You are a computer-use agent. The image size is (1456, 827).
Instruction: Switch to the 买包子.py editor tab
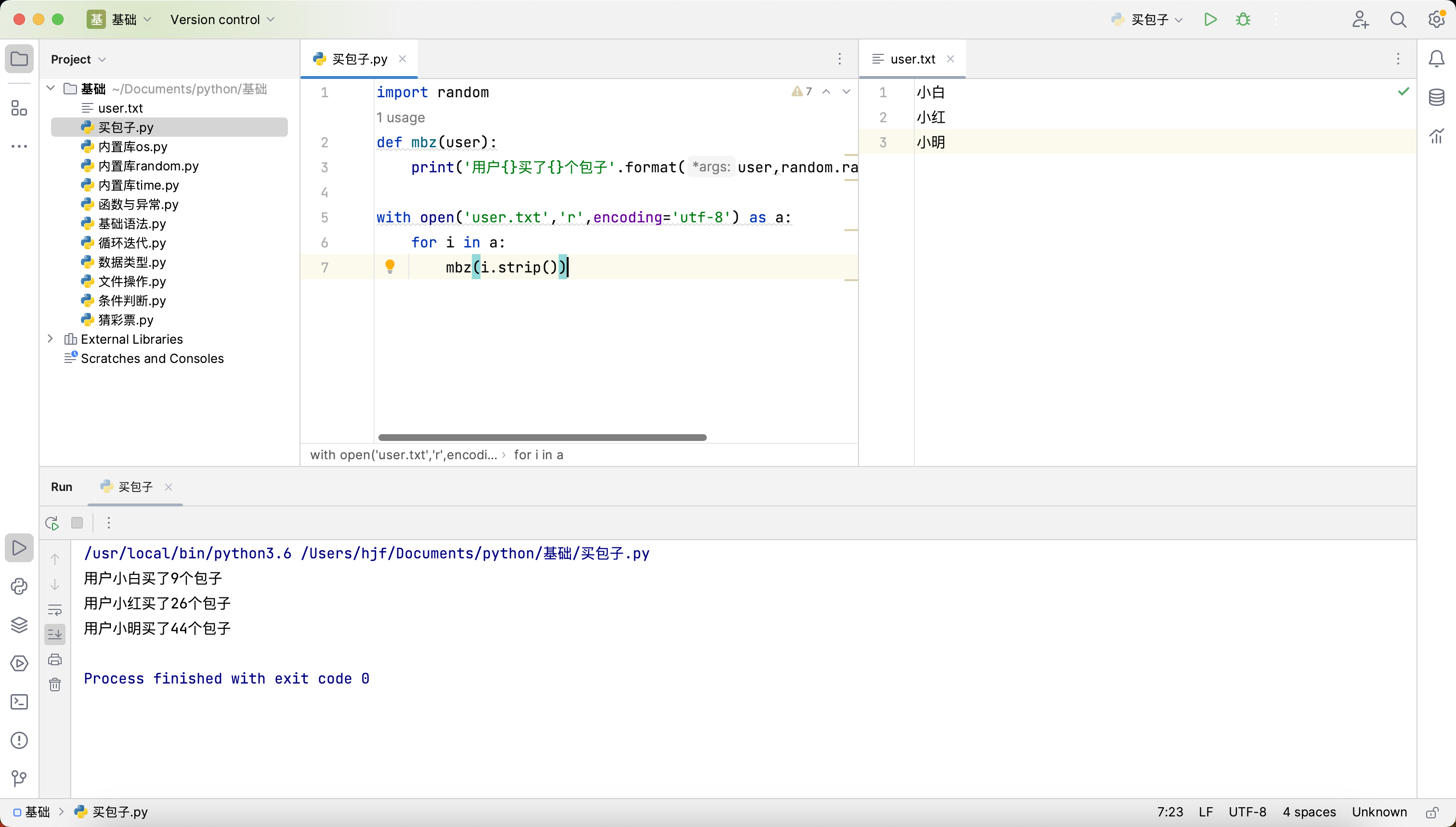[x=359, y=59]
